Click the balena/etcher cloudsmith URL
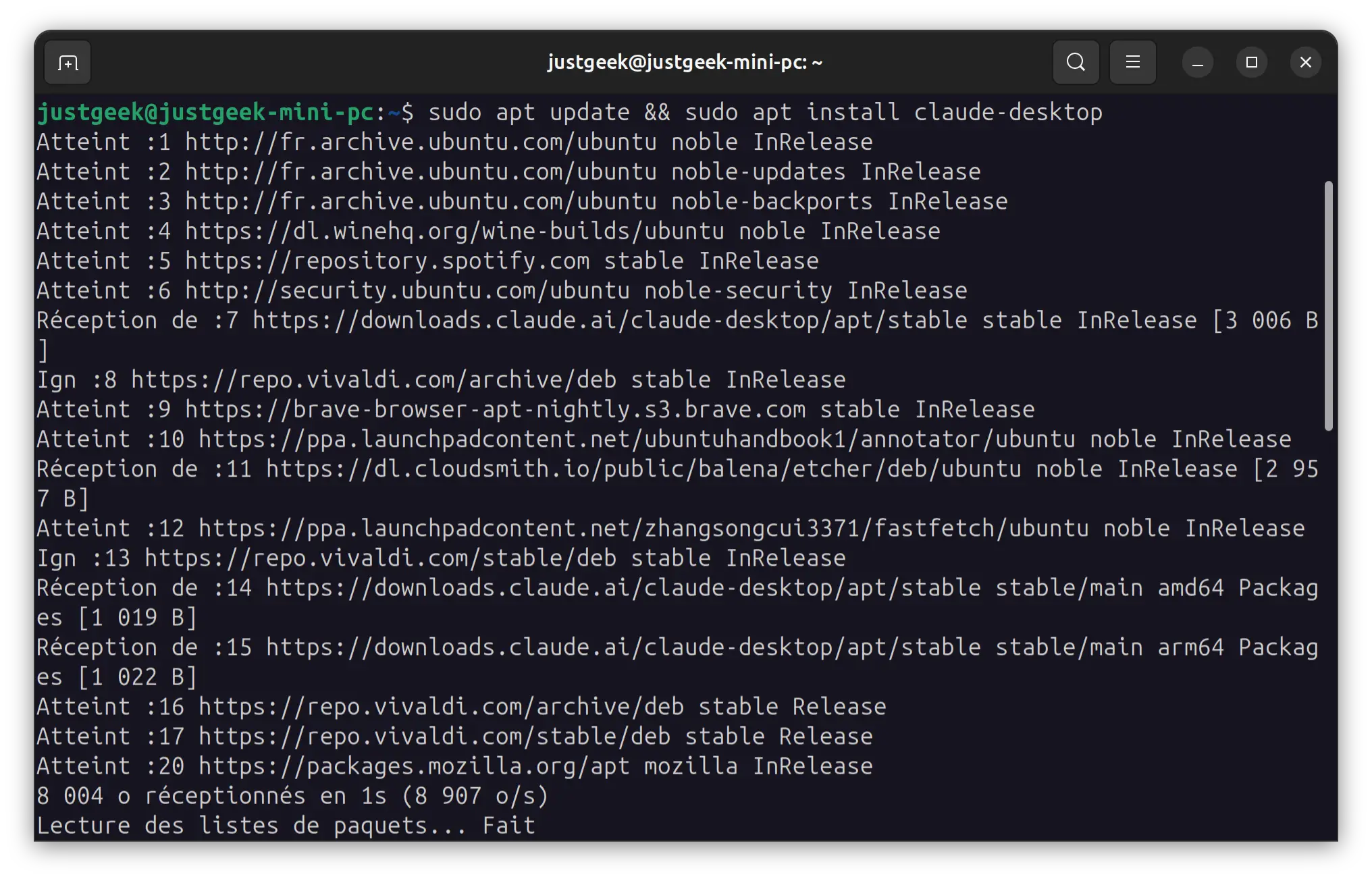Screen dimensions: 1372x879 pos(643,469)
